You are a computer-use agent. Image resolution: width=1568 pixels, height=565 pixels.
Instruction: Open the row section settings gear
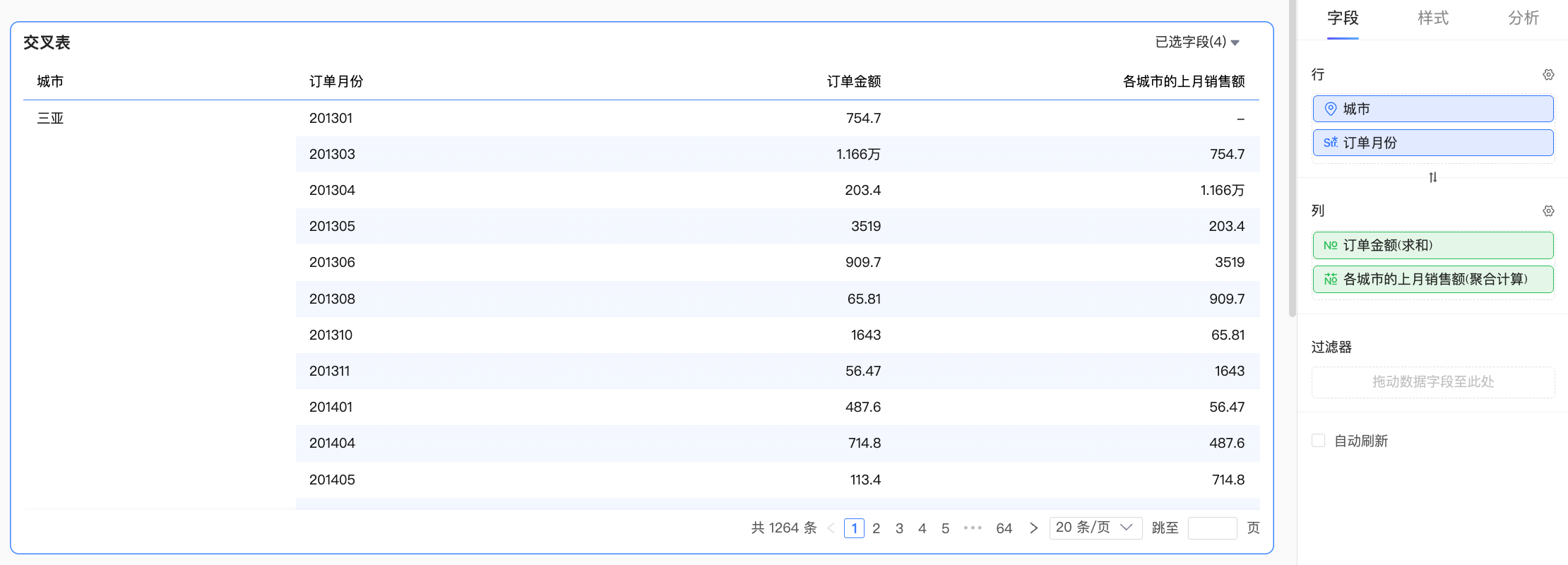(x=1548, y=75)
